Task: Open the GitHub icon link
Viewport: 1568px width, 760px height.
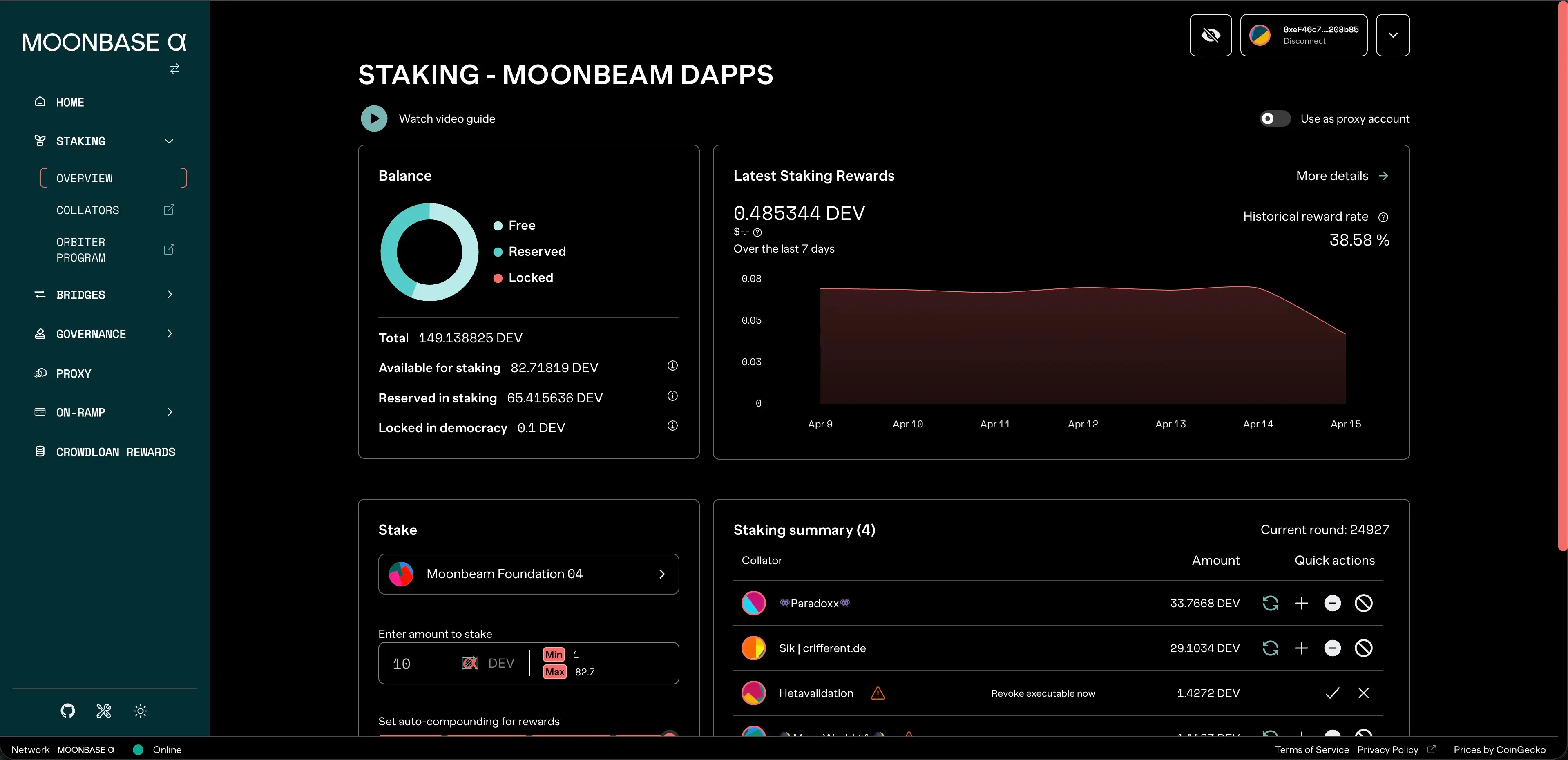Action: coord(67,711)
